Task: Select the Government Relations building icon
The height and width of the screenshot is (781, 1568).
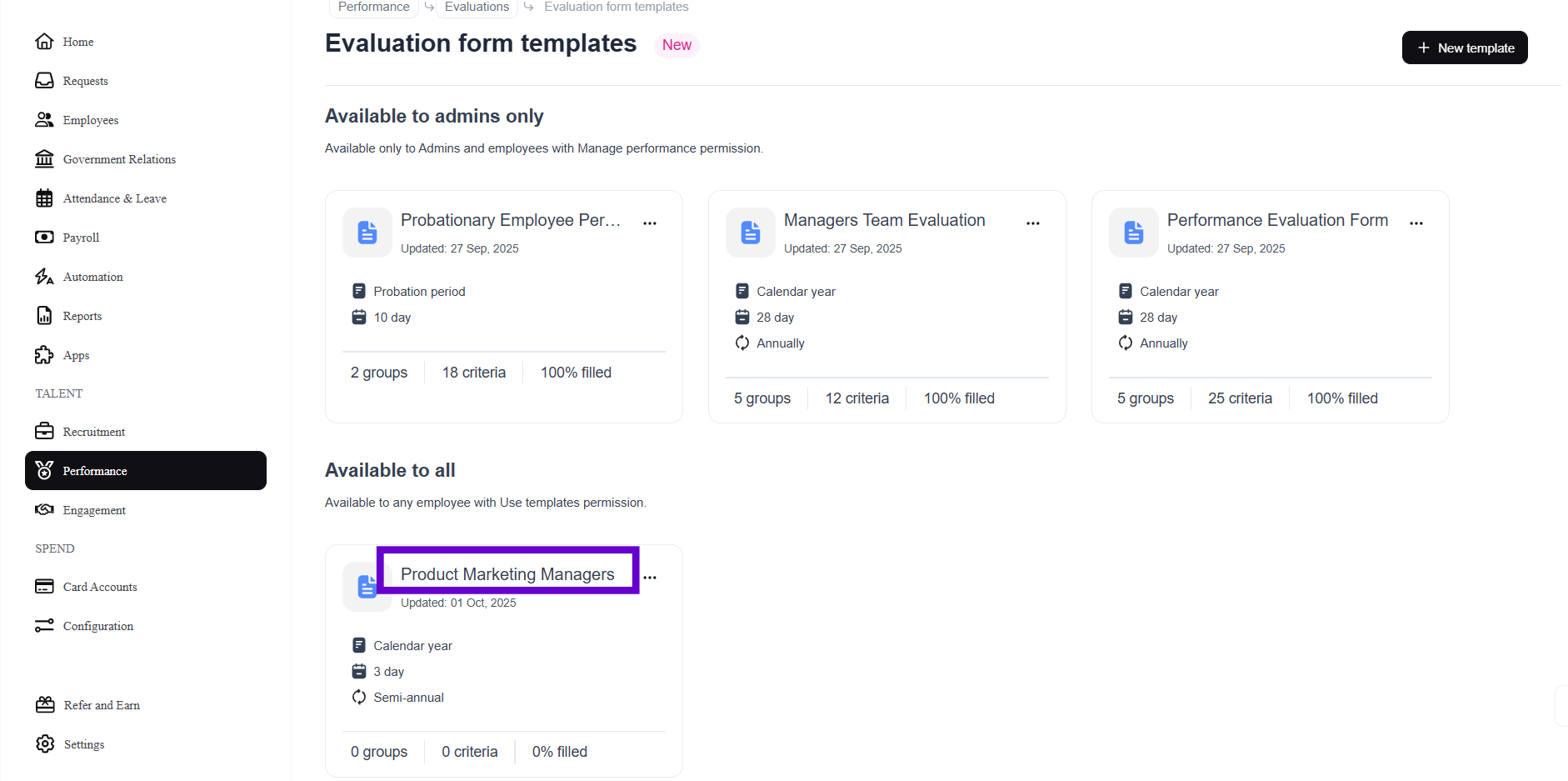Action: click(x=44, y=159)
